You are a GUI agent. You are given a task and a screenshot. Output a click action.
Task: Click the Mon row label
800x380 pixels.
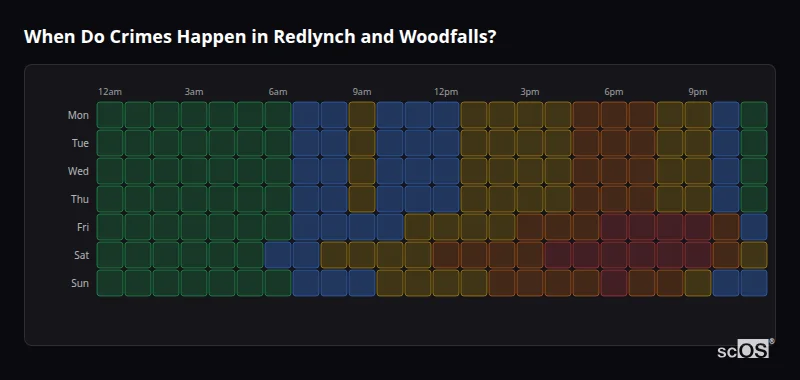[x=78, y=115]
